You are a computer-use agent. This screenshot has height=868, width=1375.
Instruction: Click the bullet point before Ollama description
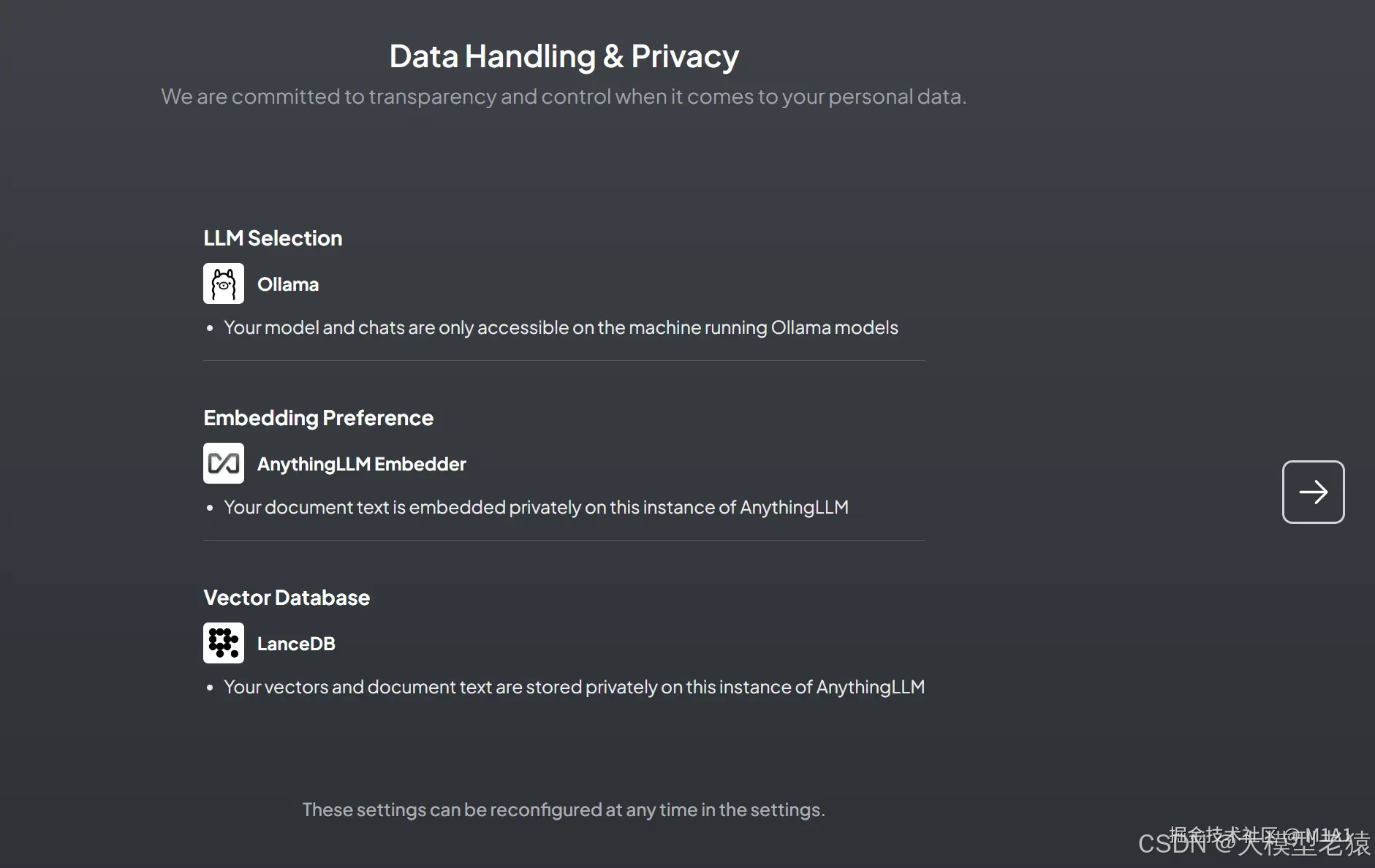(x=210, y=328)
